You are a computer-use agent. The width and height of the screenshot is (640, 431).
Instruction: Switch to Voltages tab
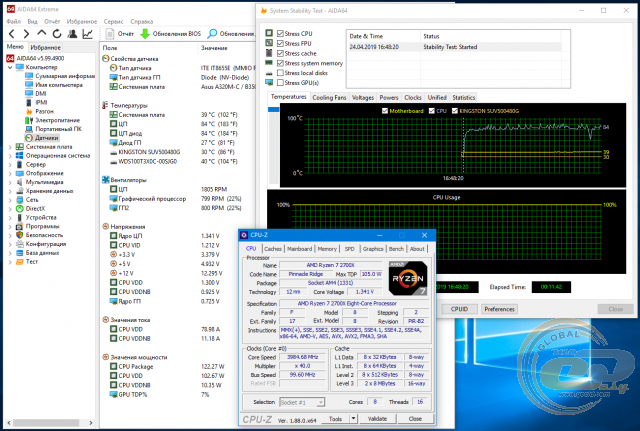[x=362, y=98]
